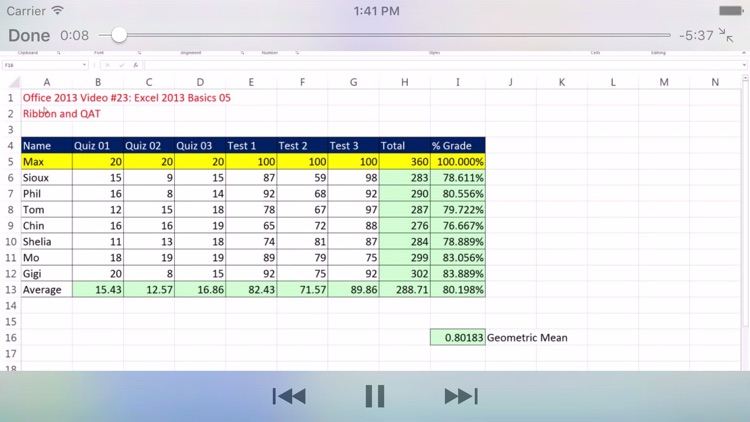This screenshot has height=422, width=750.
Task: Select Chin's grade cell 76.667%
Action: click(458, 226)
